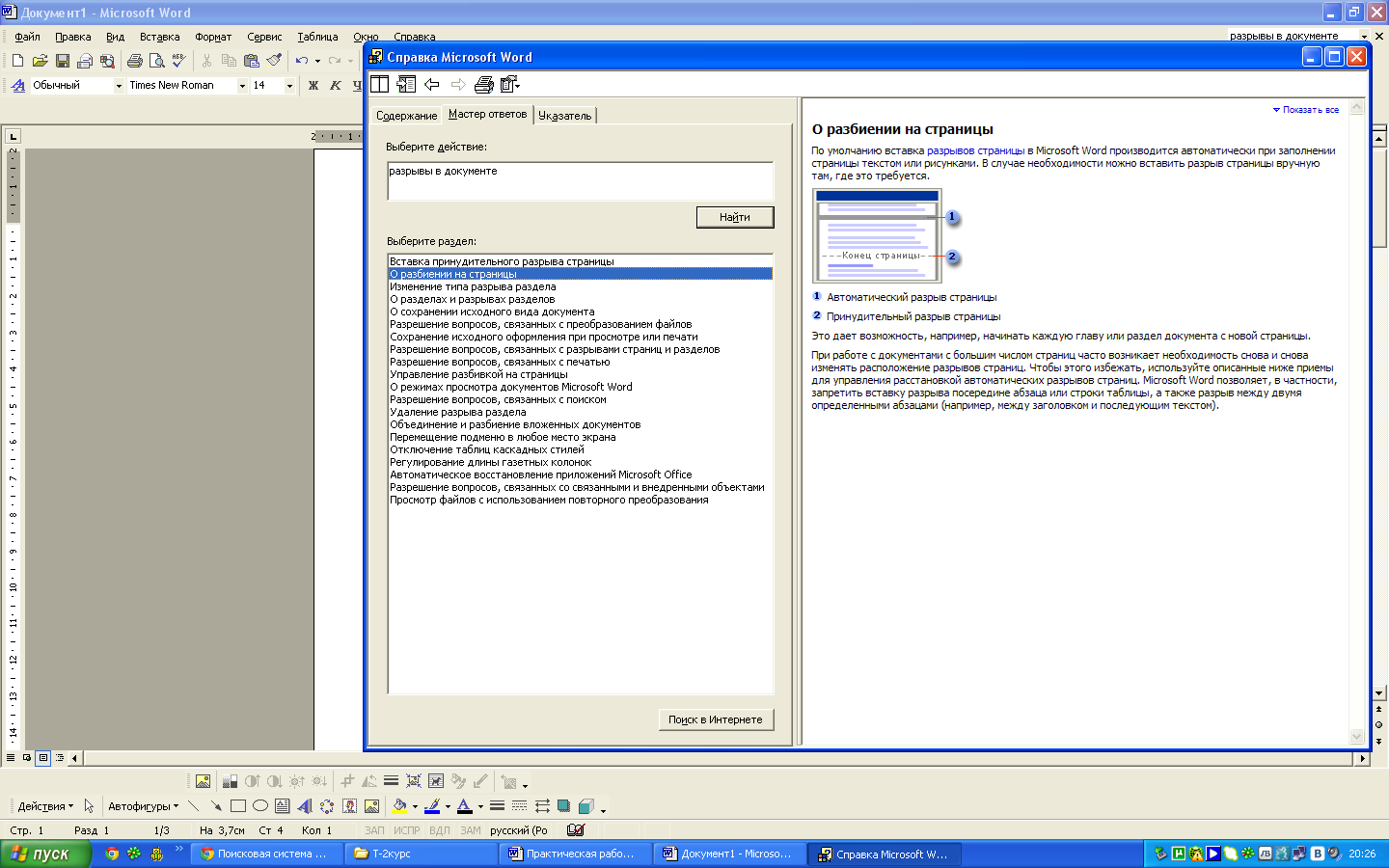This screenshot has width=1389, height=868.
Task: Open Fill Color dropdown arrow
Action: 415,806
